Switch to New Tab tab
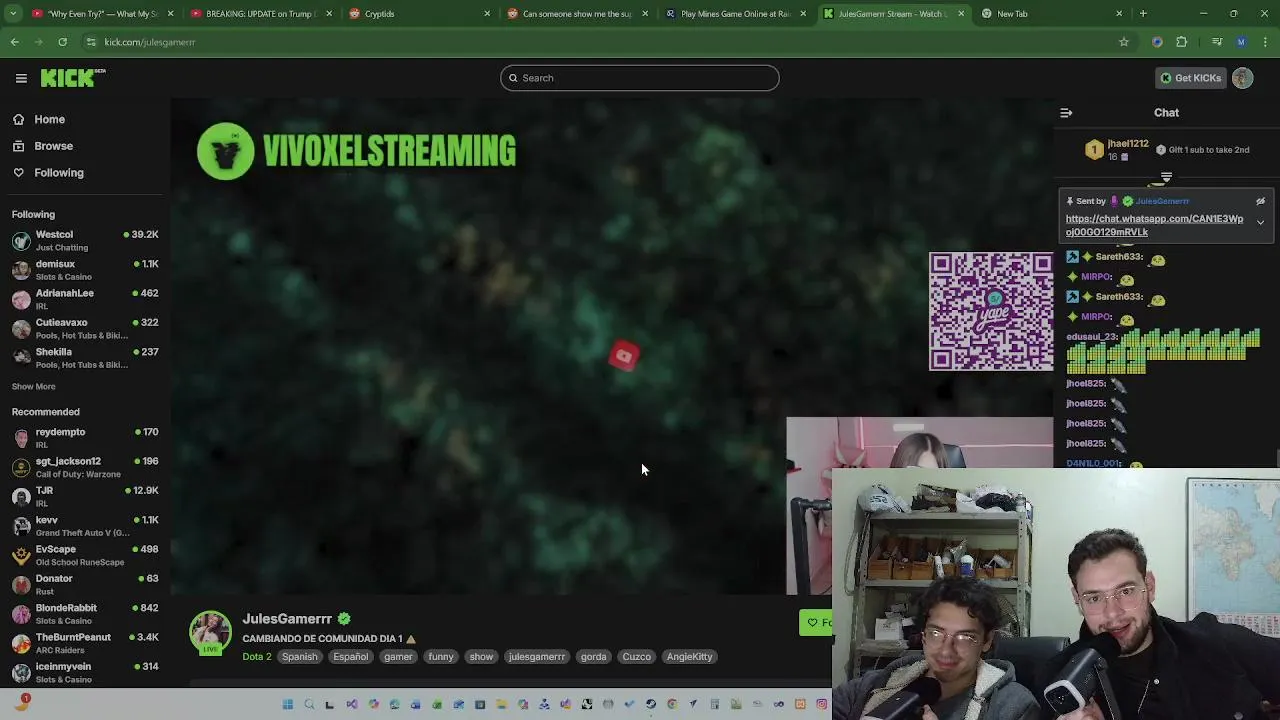Viewport: 1280px width, 720px height. [x=1050, y=14]
